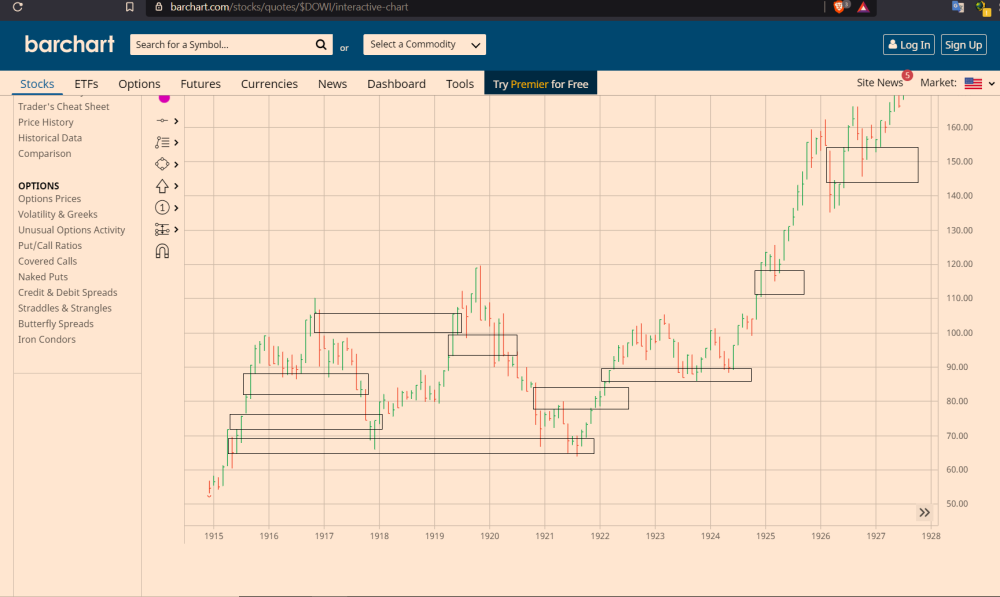The image size is (1000, 597).
Task: Click the measure/alignment tool icon
Action: point(162,230)
